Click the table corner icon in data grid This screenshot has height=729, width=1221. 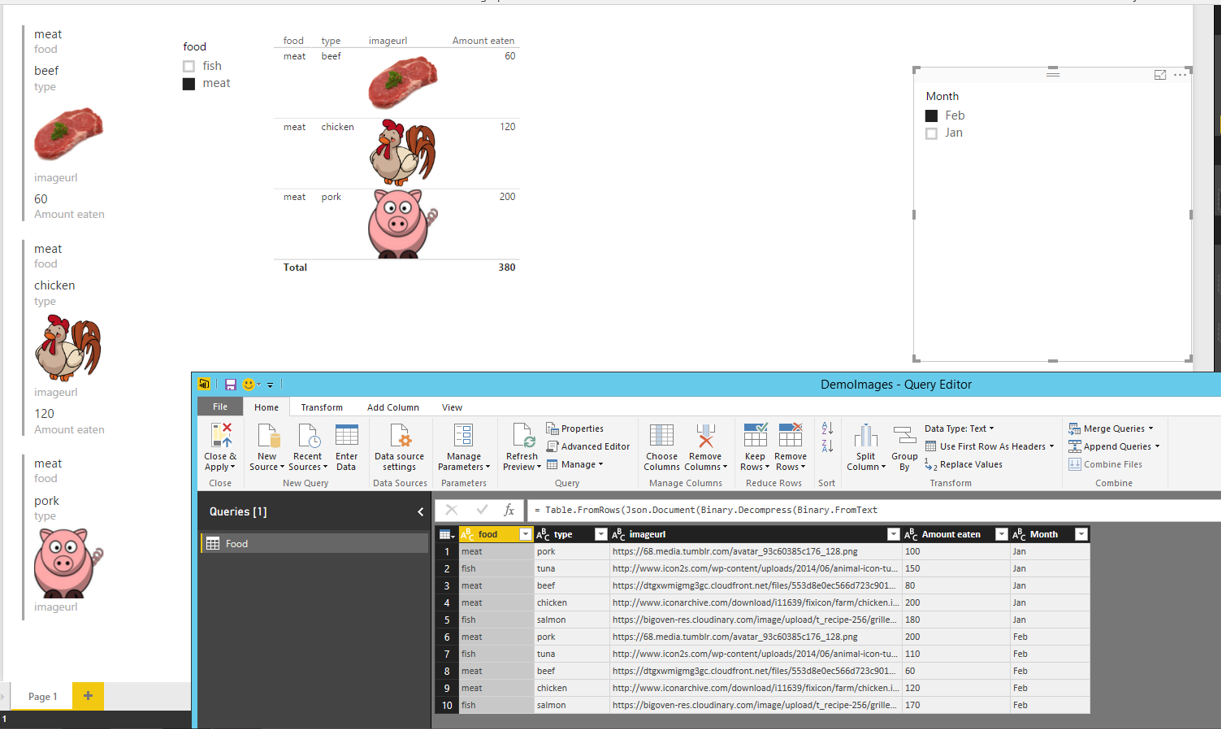point(446,535)
